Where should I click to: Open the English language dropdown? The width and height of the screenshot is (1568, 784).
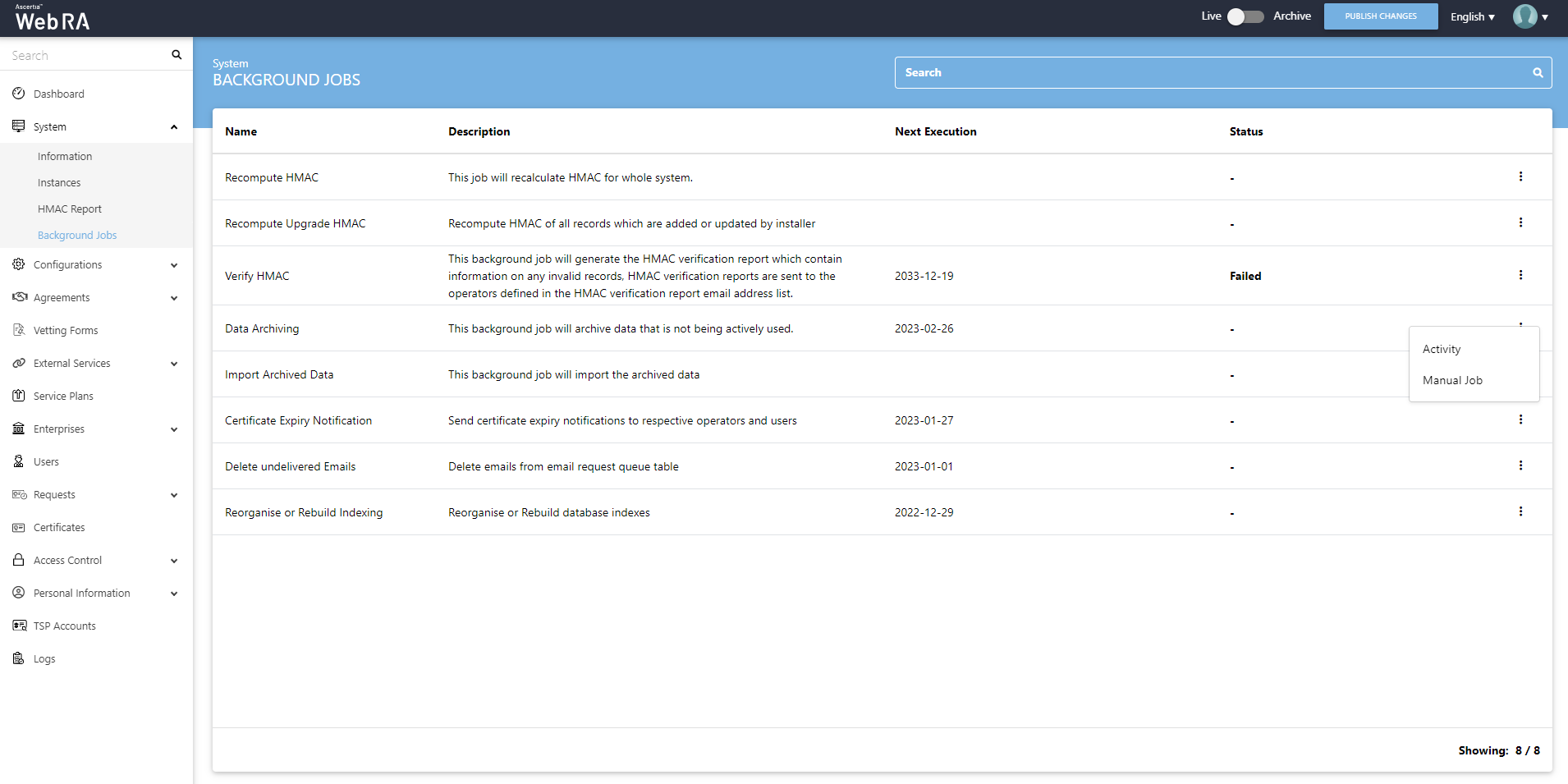click(1472, 16)
